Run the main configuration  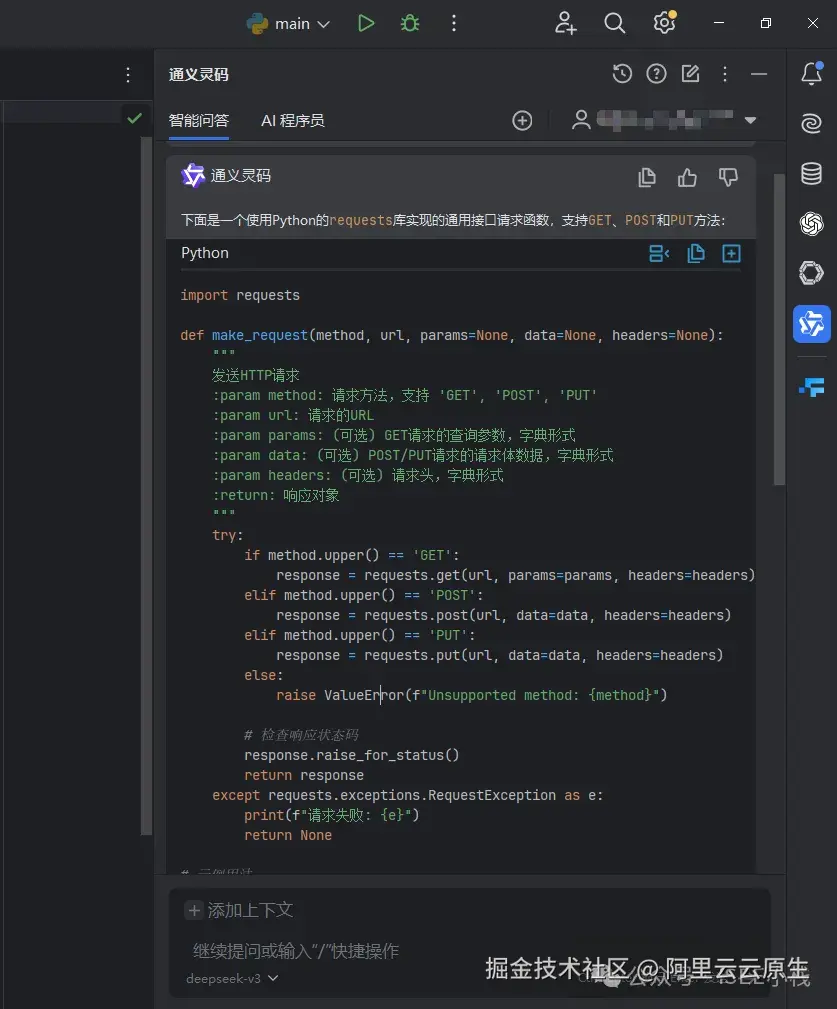click(x=365, y=24)
